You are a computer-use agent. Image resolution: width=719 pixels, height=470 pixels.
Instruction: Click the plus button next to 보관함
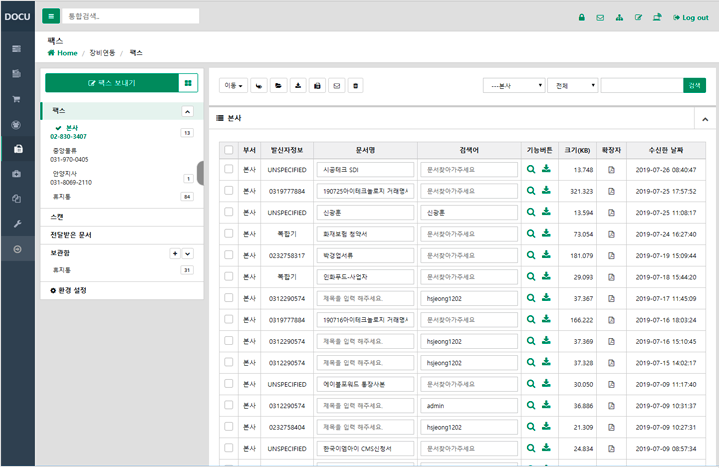[x=175, y=253]
